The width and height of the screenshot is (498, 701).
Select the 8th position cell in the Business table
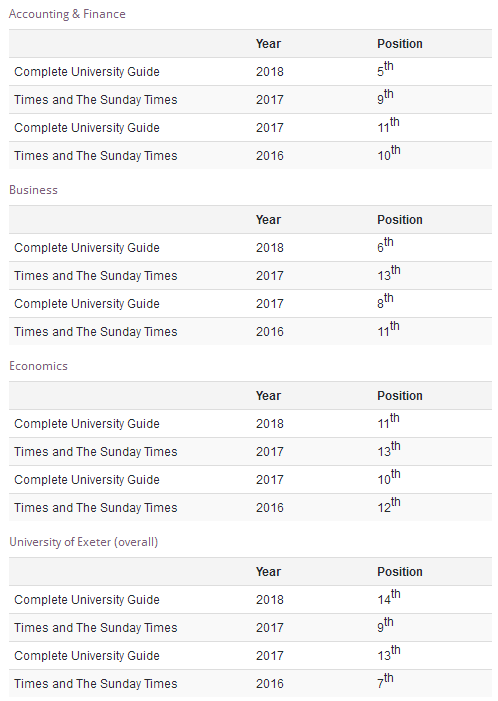pos(385,301)
